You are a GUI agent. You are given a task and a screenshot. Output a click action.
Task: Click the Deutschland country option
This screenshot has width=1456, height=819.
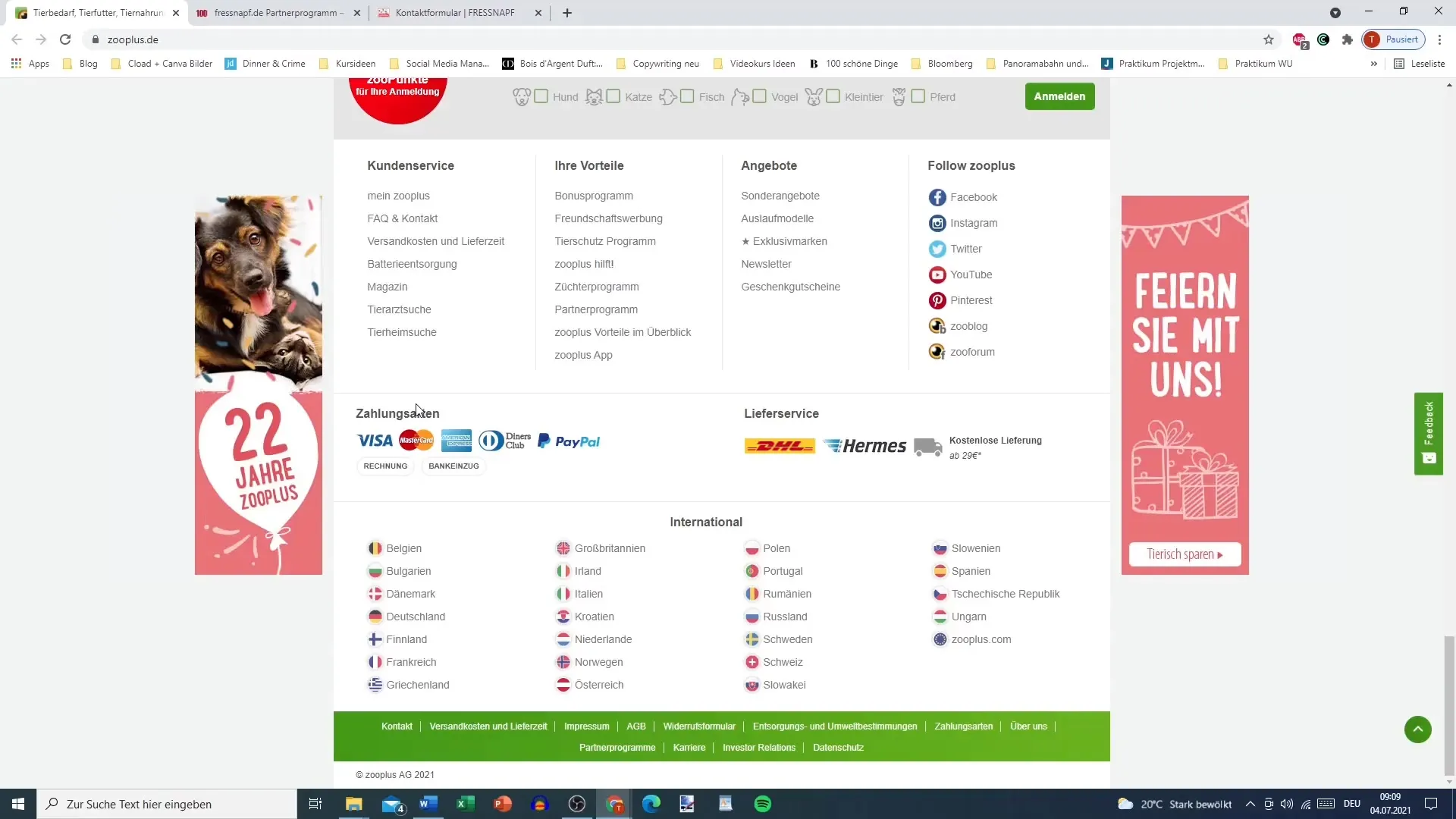416,616
